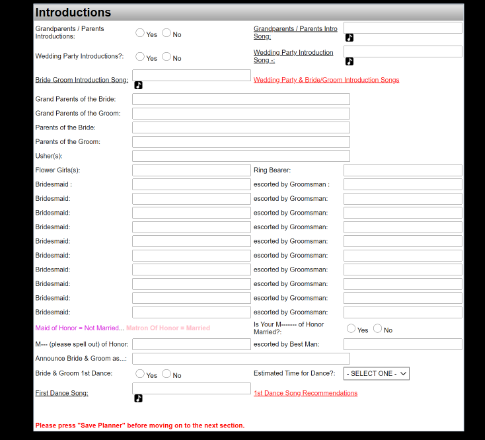
Task: Select Yes for Wedding Party Introductions
Action: 140,57
